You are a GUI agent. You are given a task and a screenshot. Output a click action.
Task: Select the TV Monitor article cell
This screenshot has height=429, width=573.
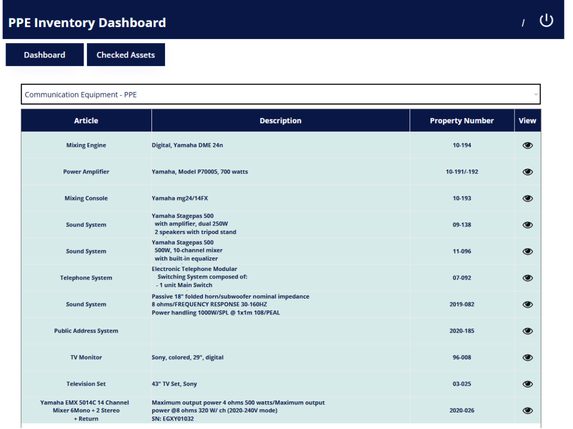point(86,357)
